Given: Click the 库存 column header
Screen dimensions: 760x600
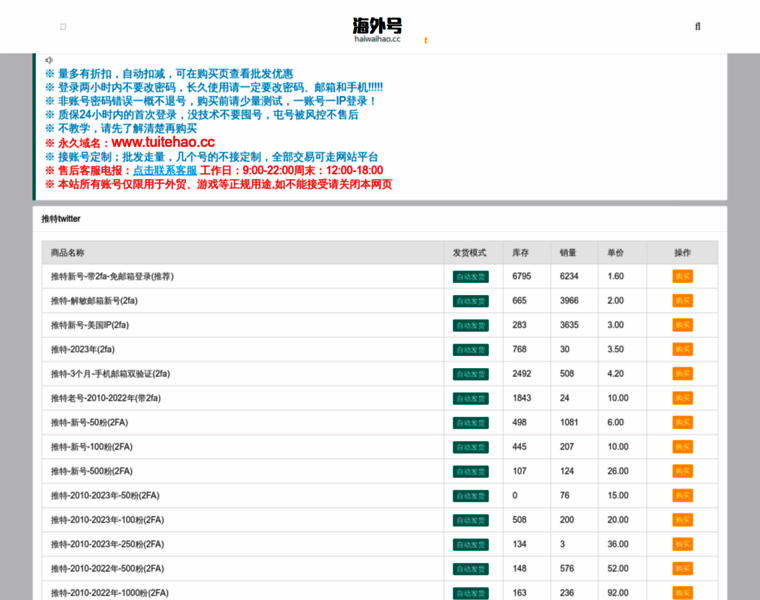Looking at the screenshot, I should pos(521,252).
